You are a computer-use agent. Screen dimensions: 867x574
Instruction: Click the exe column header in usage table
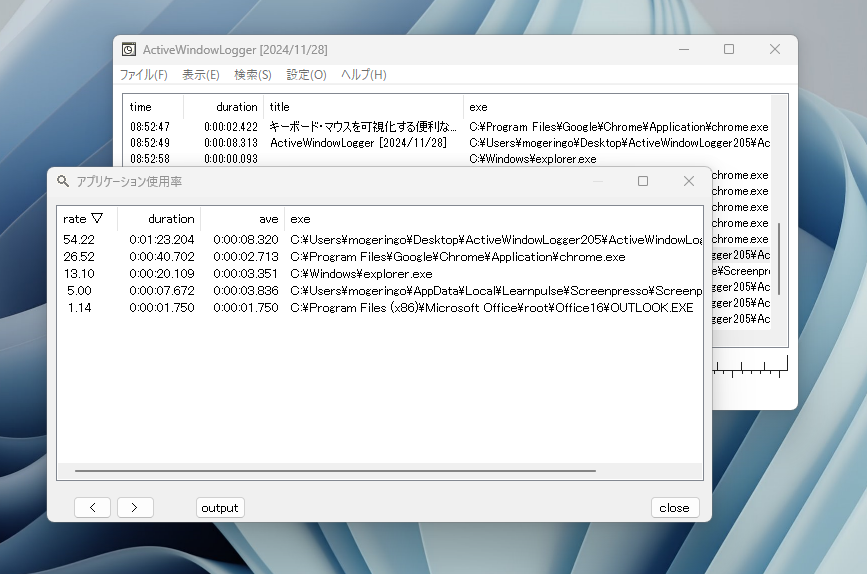pos(493,219)
